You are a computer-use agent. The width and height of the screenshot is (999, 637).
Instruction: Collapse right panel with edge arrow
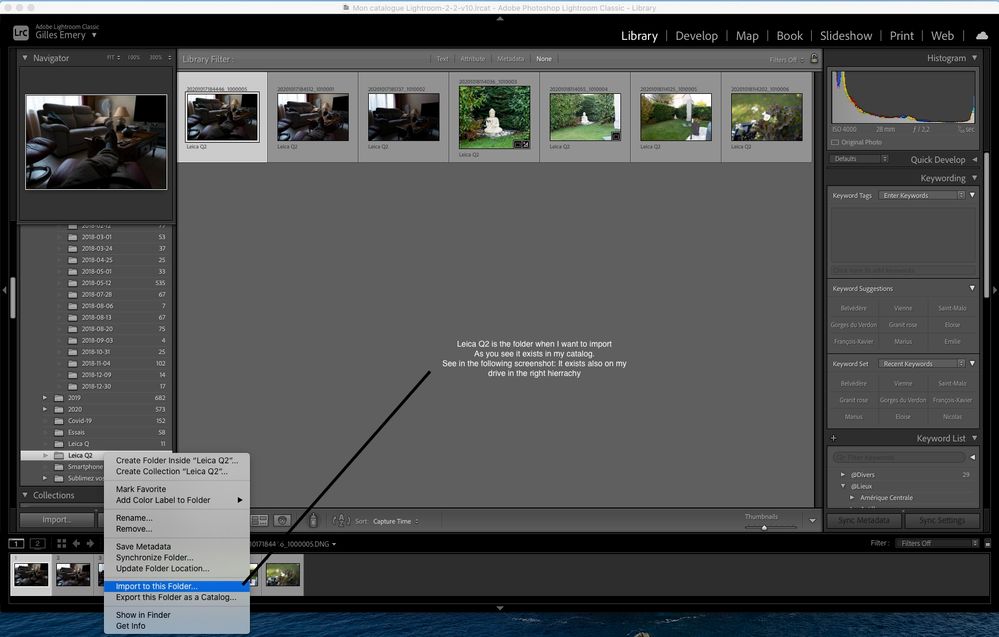[995, 290]
